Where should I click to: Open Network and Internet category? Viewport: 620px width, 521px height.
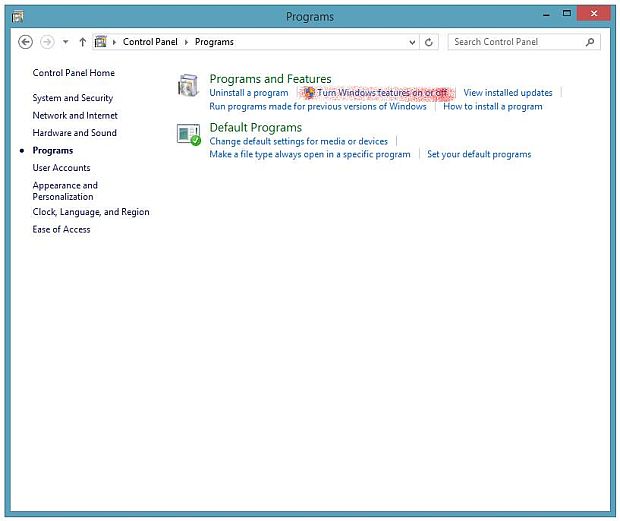[75, 115]
